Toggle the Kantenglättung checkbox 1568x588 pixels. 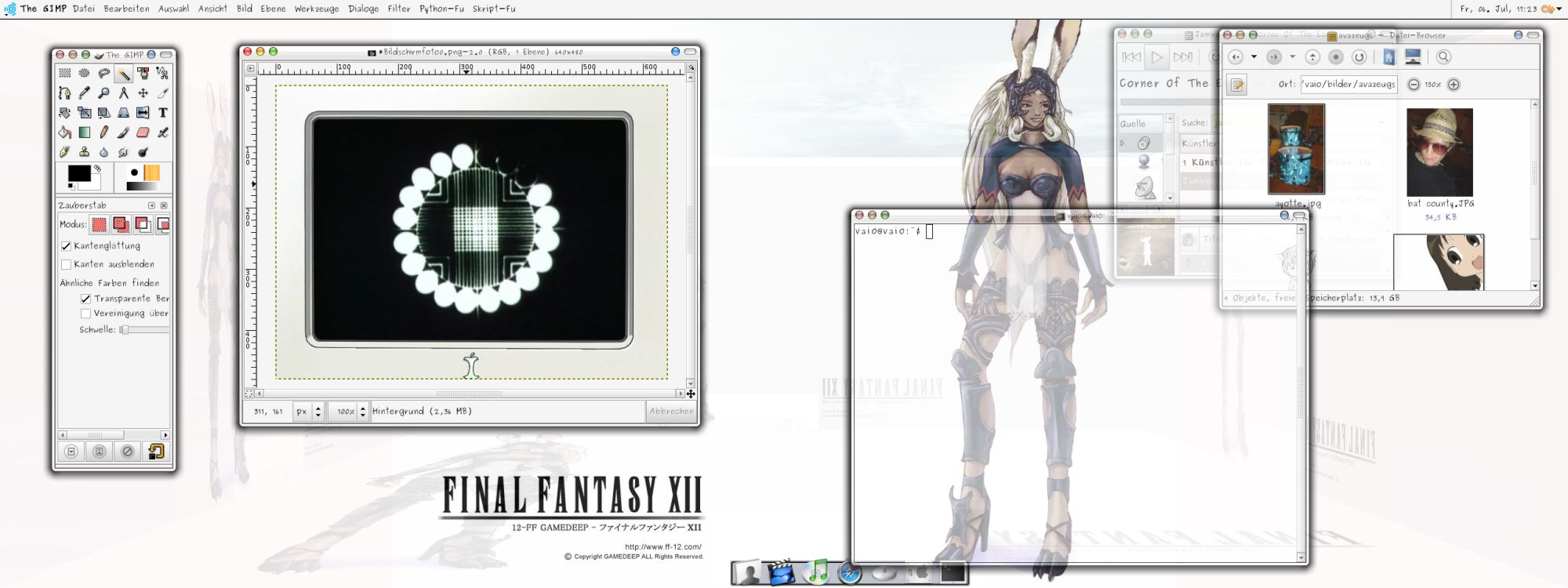point(66,245)
